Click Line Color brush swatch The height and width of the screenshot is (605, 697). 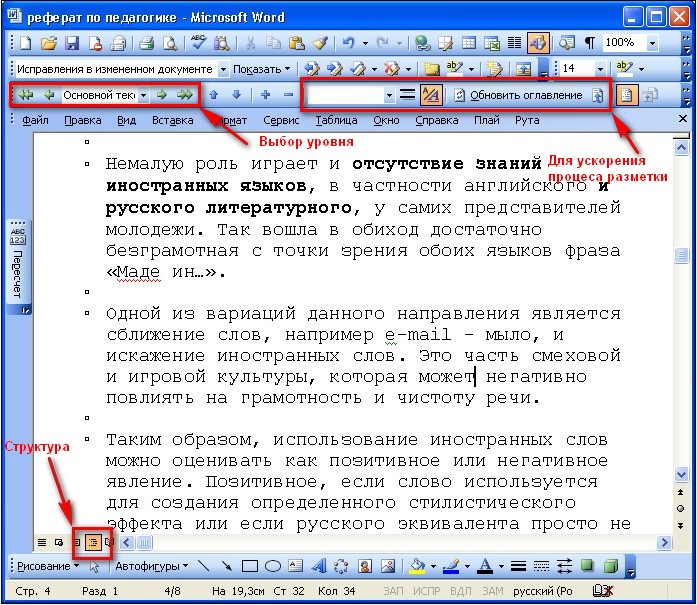point(451,566)
